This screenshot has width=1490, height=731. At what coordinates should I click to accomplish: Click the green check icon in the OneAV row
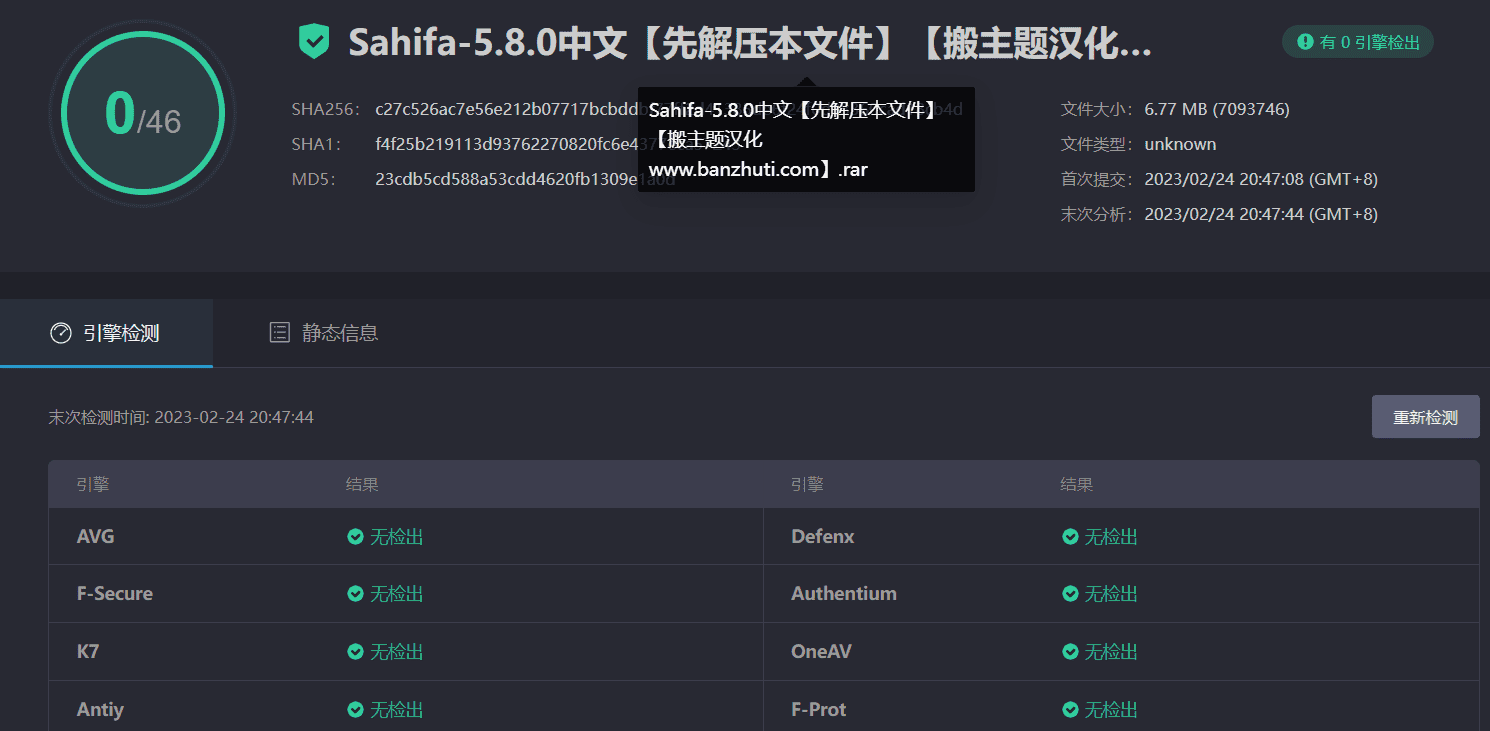tap(1070, 652)
